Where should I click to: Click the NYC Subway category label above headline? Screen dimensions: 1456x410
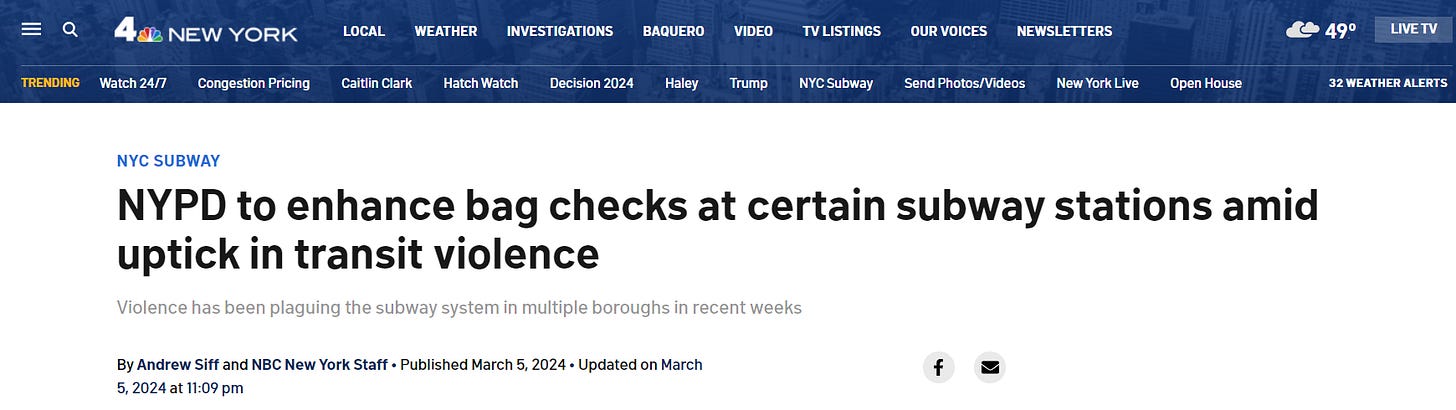[x=168, y=161]
